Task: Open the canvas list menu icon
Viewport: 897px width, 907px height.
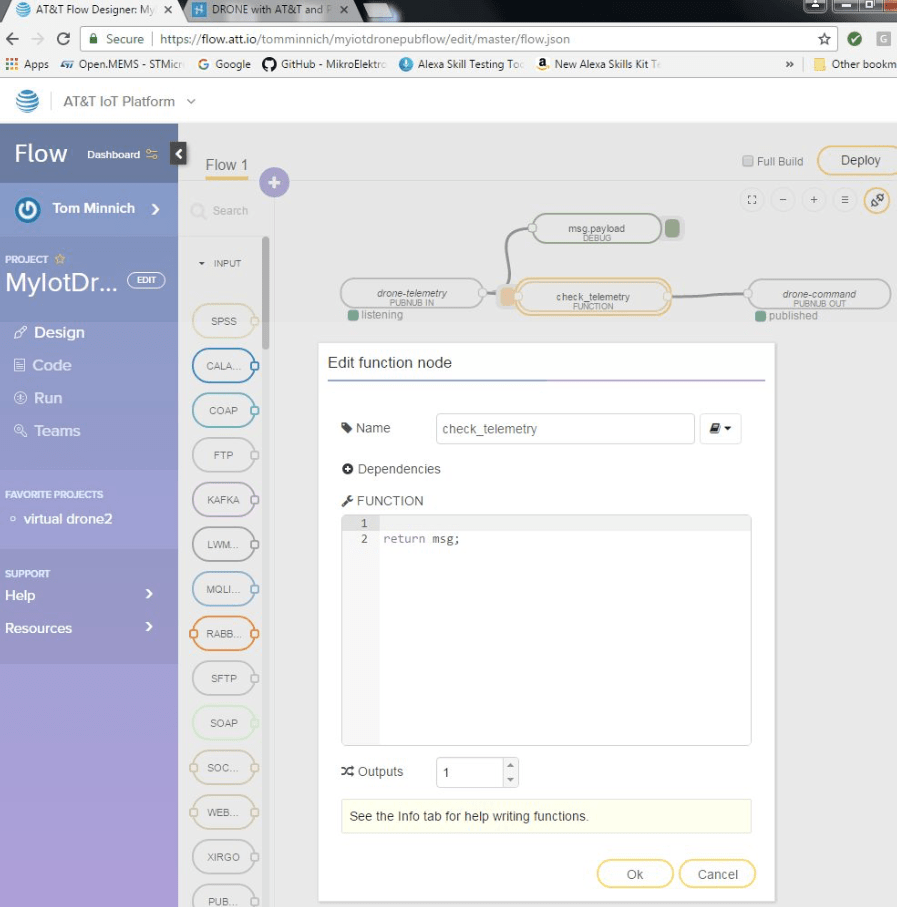Action: [x=845, y=200]
